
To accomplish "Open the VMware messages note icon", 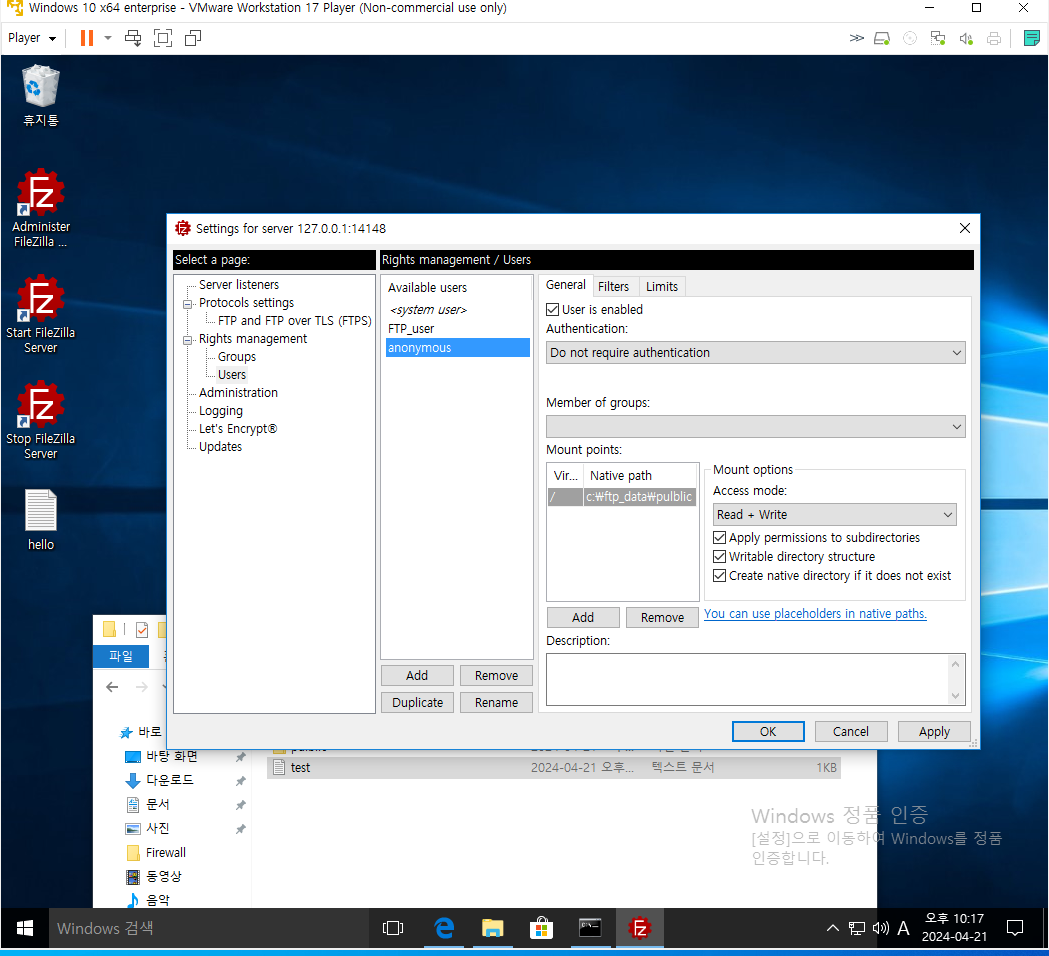I will 1032,38.
